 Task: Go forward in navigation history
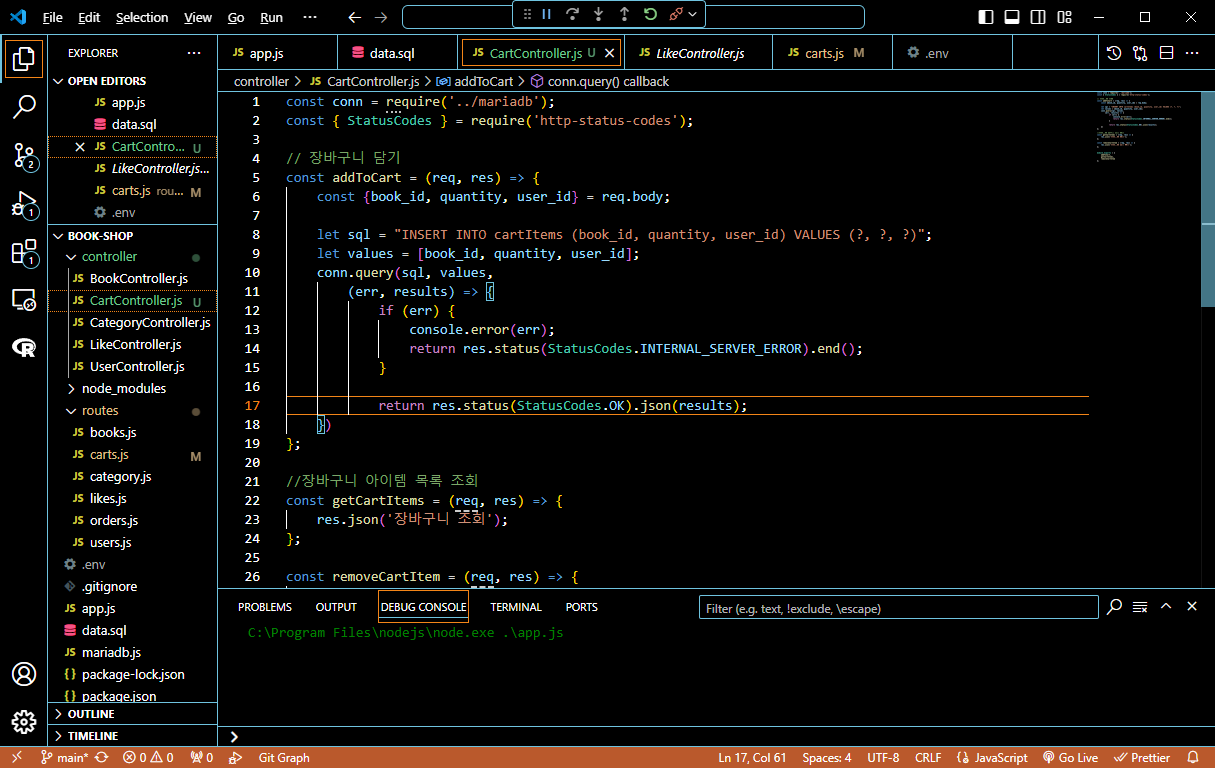click(x=381, y=17)
